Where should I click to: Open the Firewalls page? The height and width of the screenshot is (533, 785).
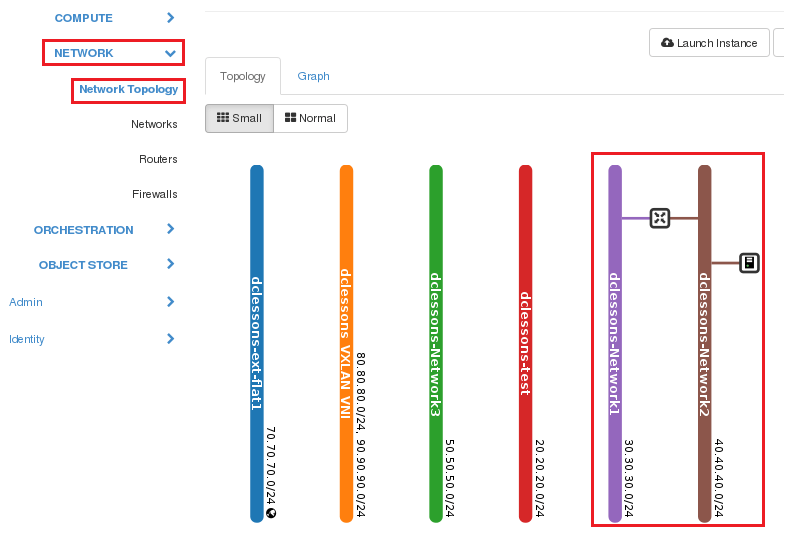(155, 194)
